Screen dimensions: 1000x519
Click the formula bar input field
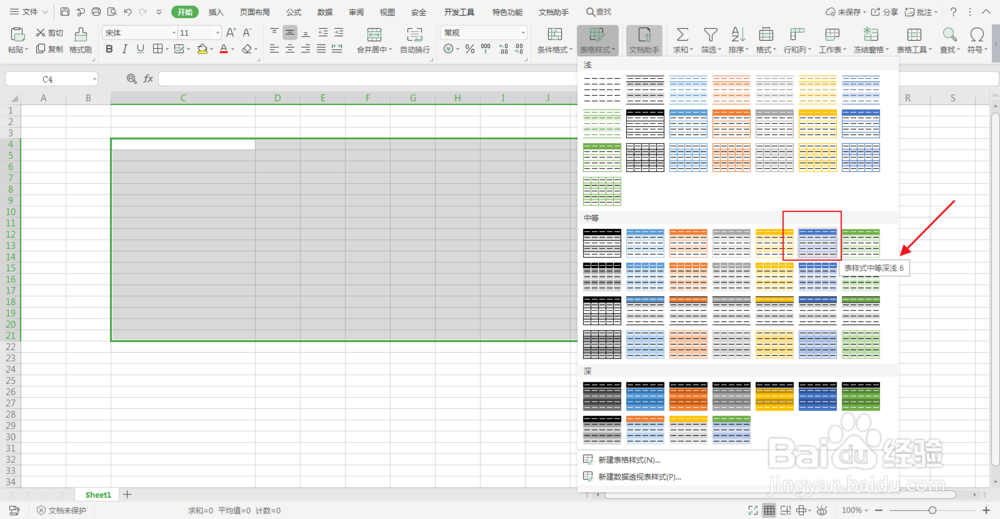577,78
